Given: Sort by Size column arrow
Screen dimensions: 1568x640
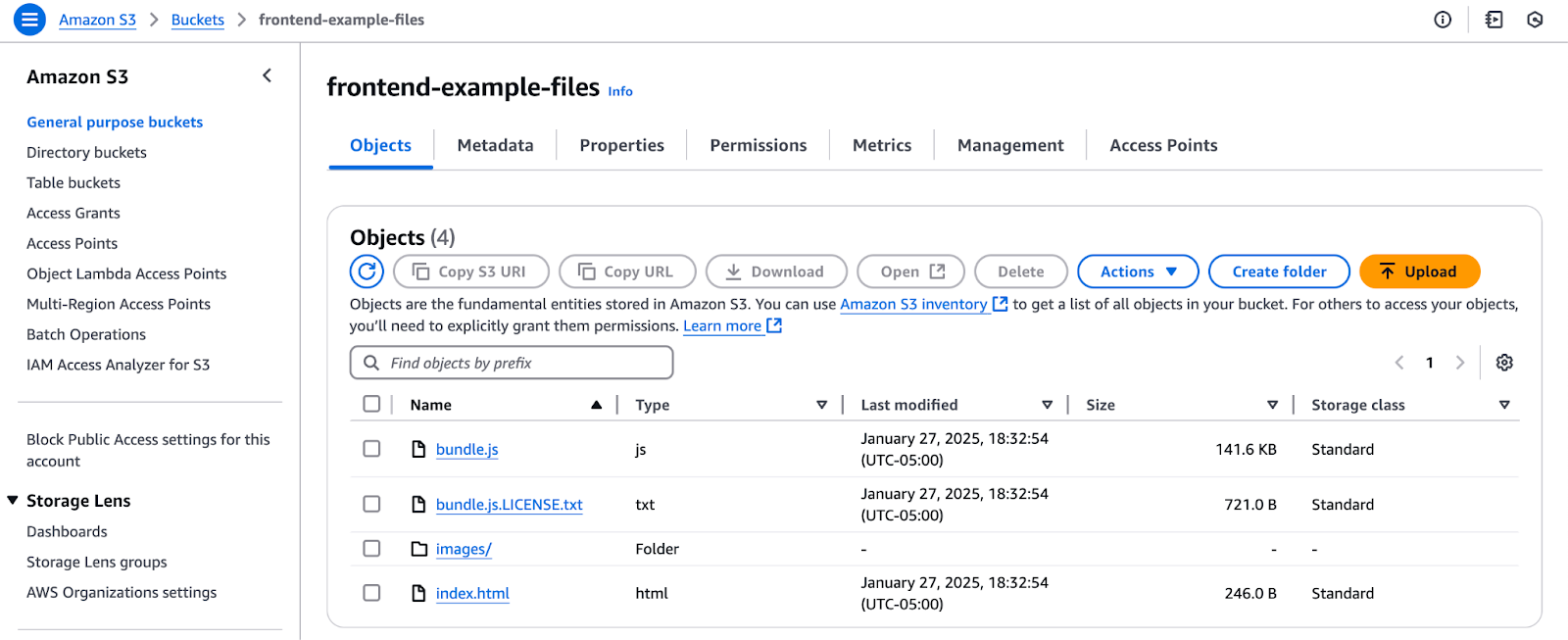Looking at the screenshot, I should pyautogui.click(x=1272, y=405).
